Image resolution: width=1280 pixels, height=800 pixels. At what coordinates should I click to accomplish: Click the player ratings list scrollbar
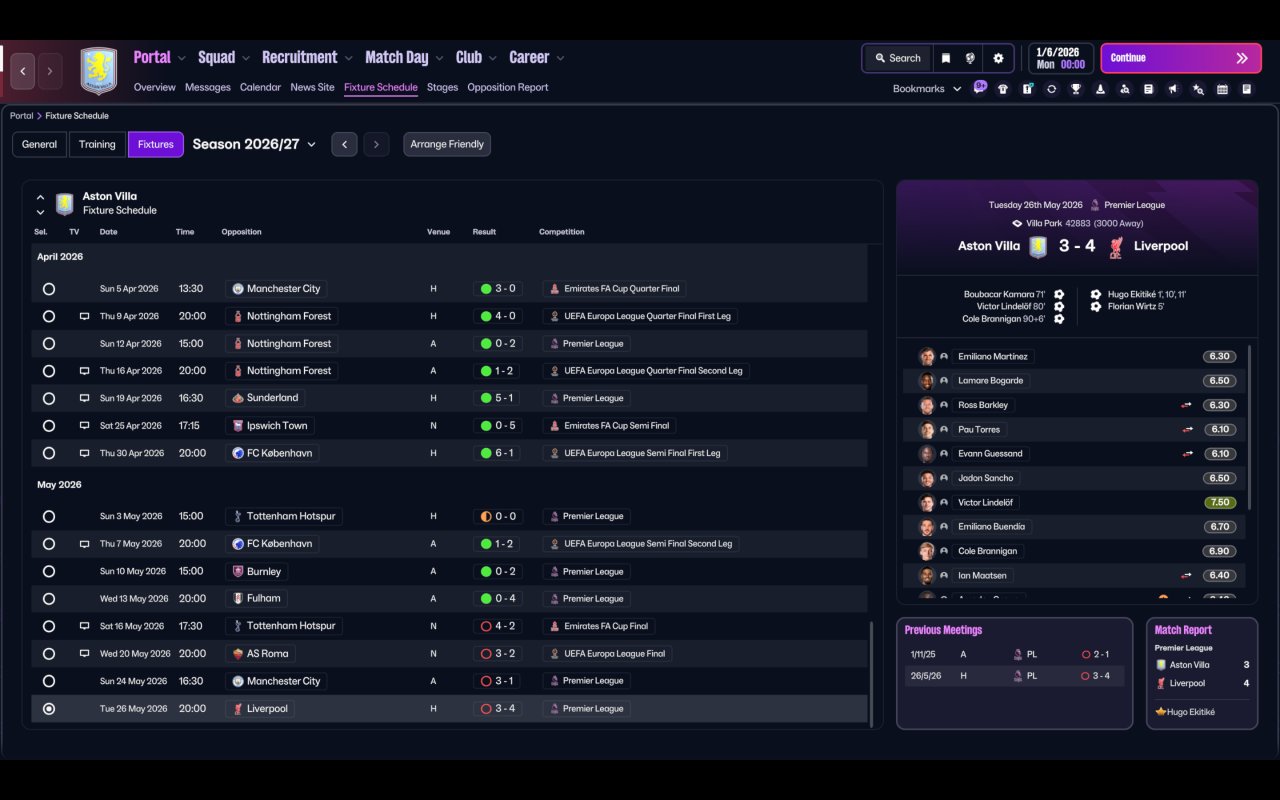click(x=1250, y=427)
